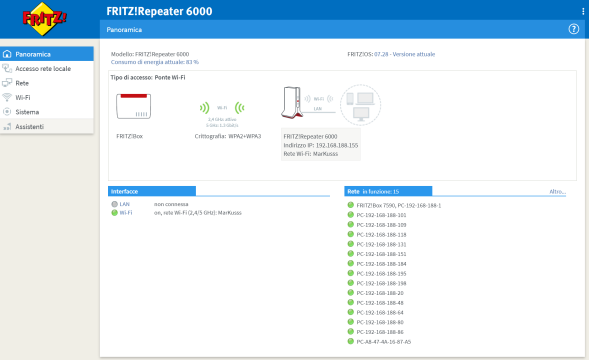Click the FRITZ!Box label under router
The image size is (589, 360).
[x=130, y=136]
